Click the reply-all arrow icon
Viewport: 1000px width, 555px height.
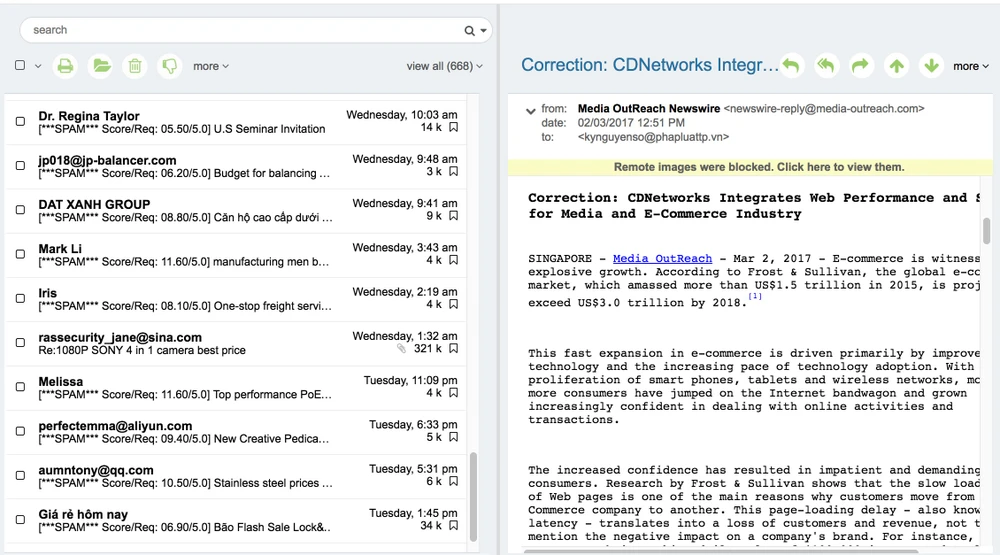(825, 66)
